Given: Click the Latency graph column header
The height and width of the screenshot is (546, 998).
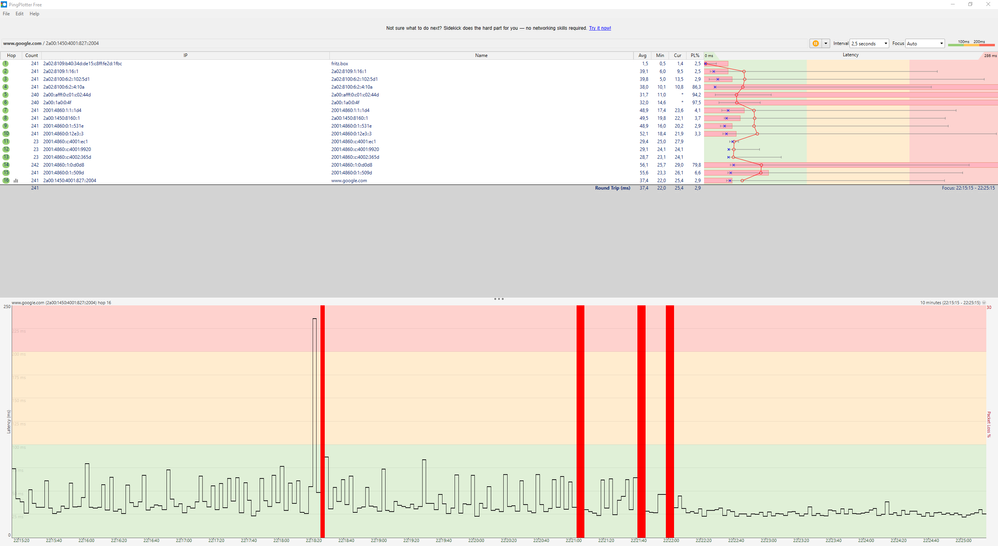Looking at the screenshot, I should pos(850,55).
